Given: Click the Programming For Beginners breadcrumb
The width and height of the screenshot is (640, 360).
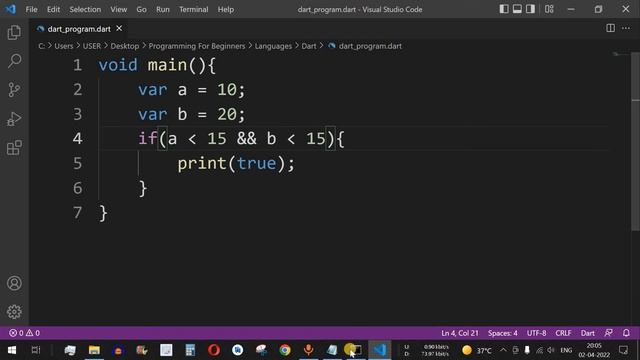Looking at the screenshot, I should 197,46.
